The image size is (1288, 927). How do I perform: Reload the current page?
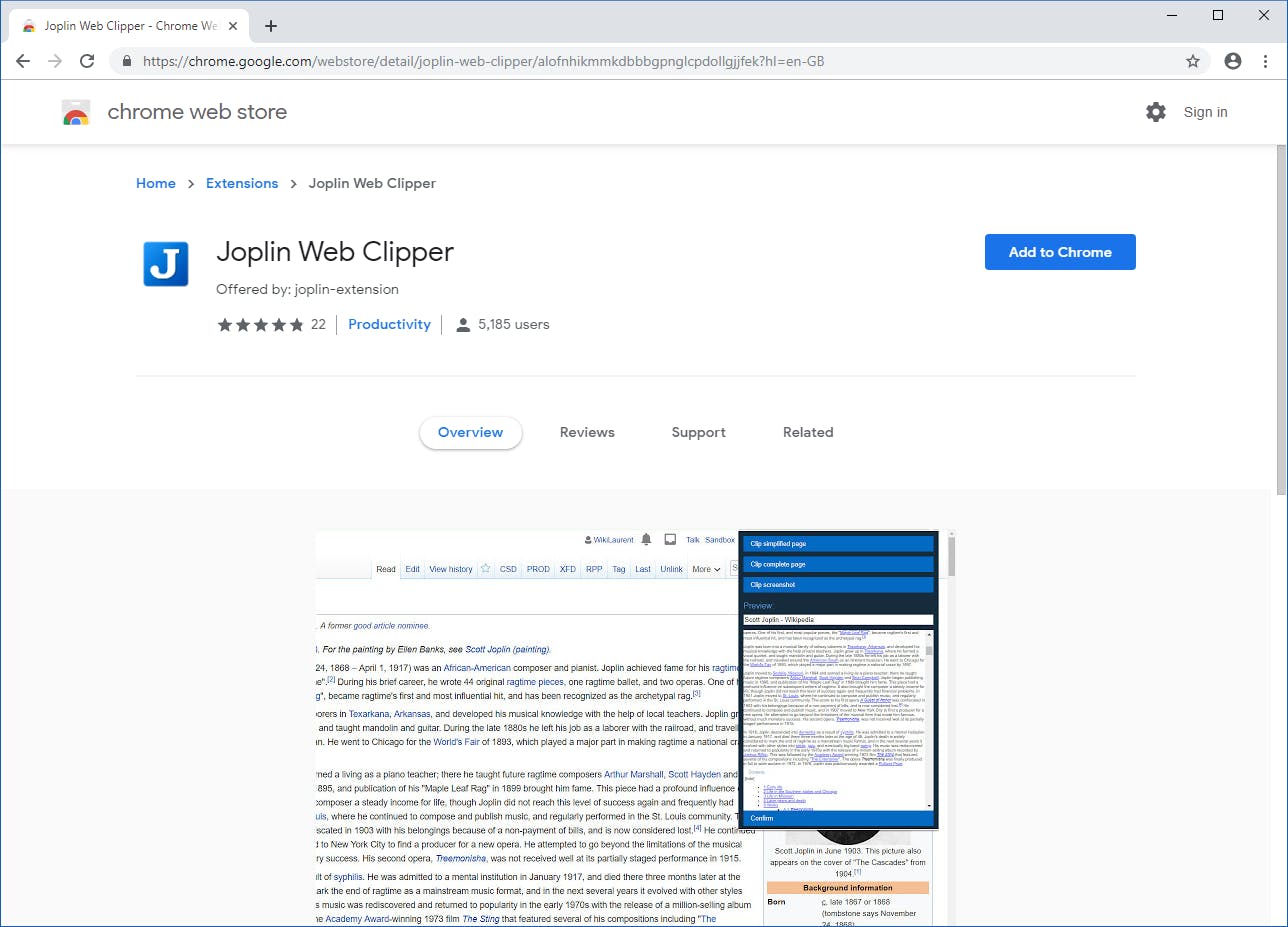[87, 61]
